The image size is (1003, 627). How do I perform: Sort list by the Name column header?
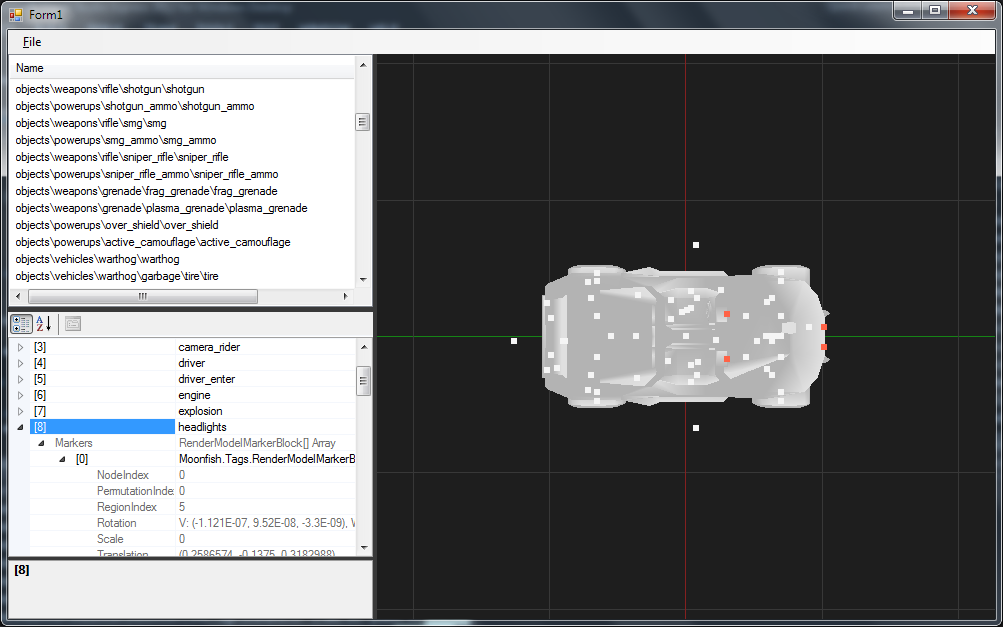pos(180,68)
